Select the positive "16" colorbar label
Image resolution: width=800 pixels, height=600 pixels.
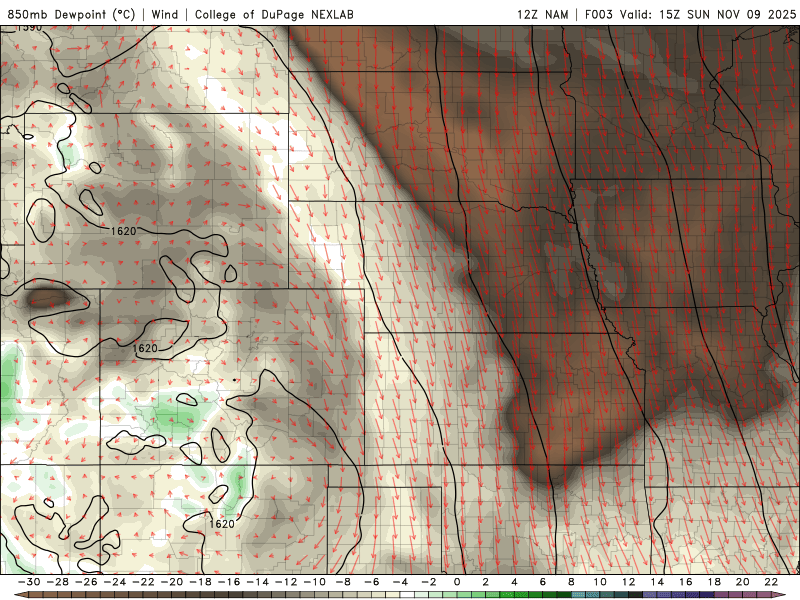click(686, 582)
